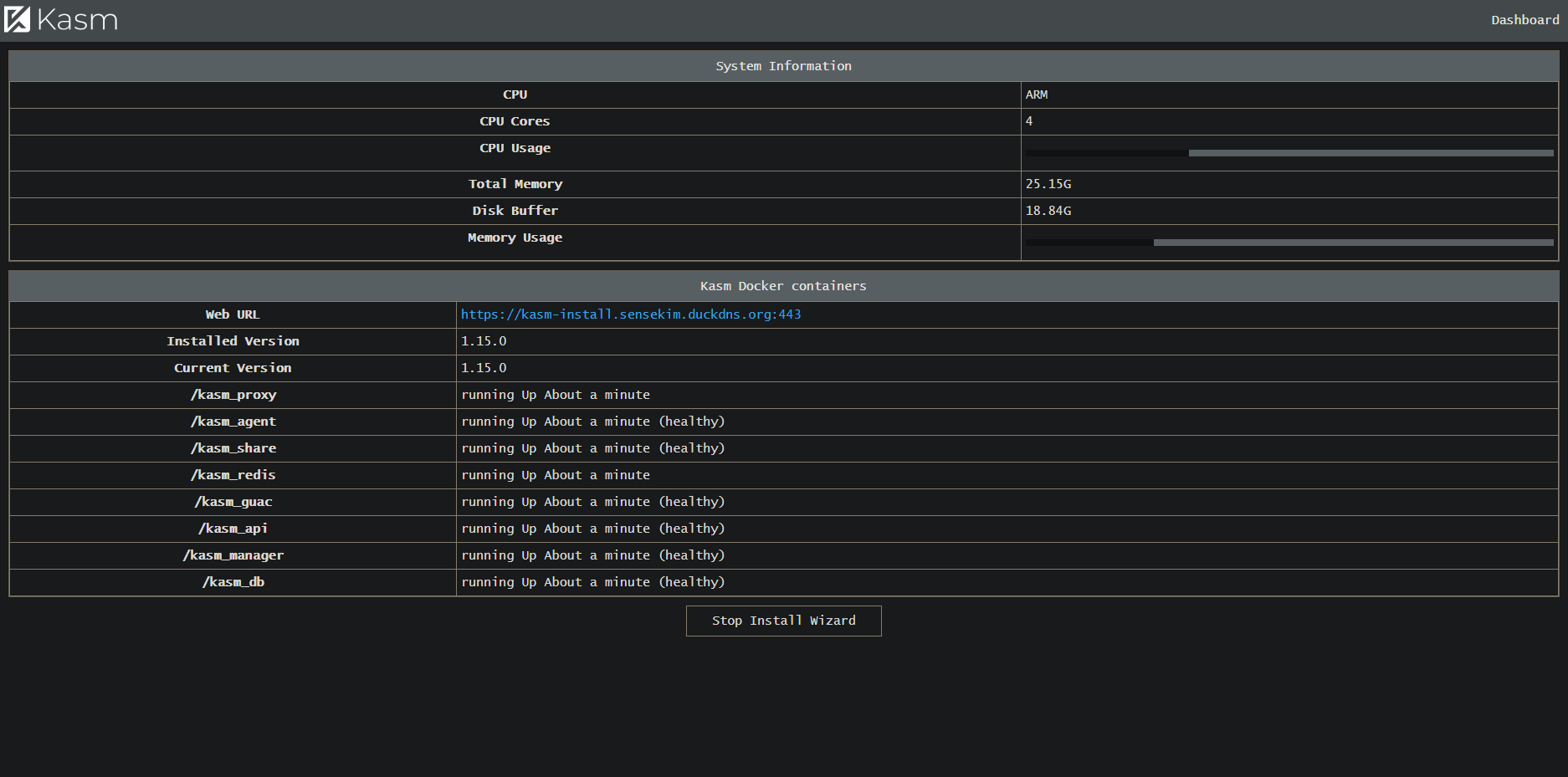1568x777 pixels.
Task: Click the kasm_guac healthy status
Action: pyautogui.click(x=592, y=502)
